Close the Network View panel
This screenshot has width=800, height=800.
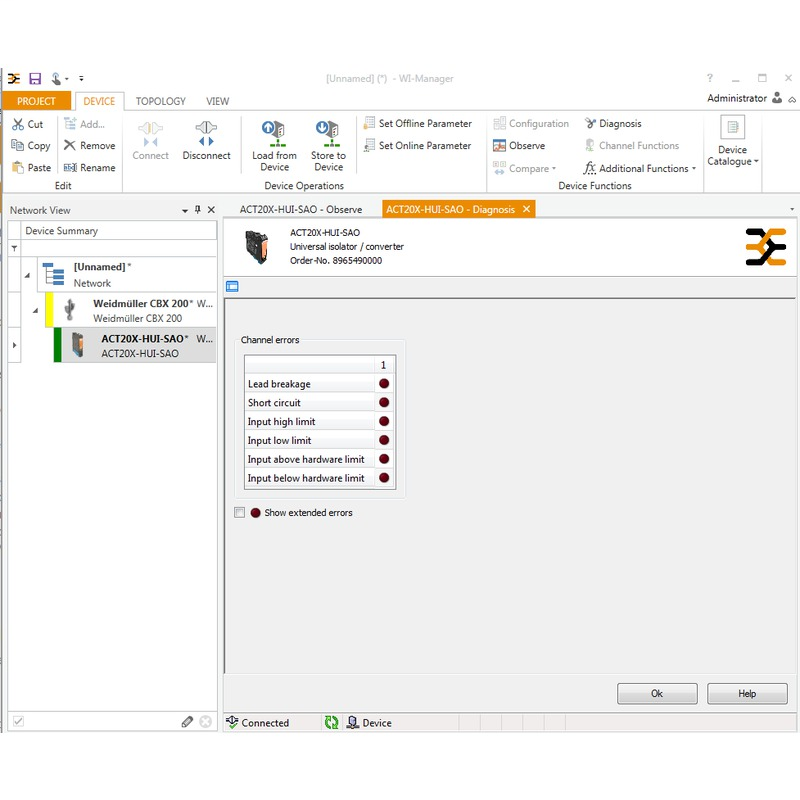211,210
